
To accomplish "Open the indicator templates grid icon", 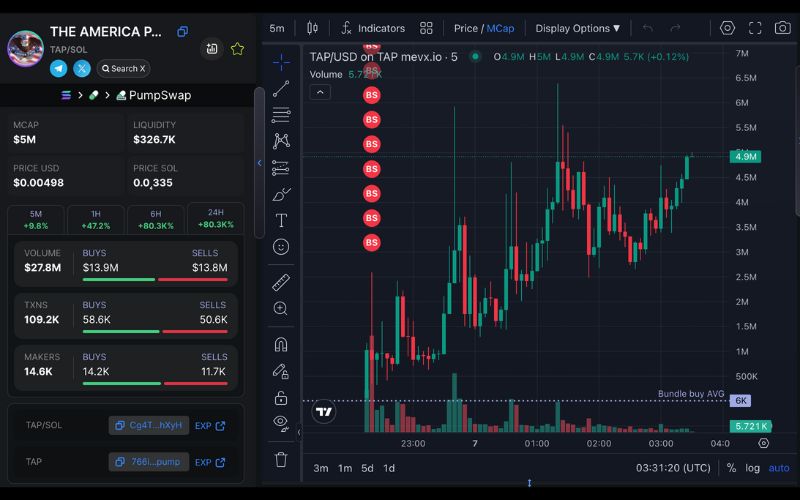I will click(x=426, y=28).
